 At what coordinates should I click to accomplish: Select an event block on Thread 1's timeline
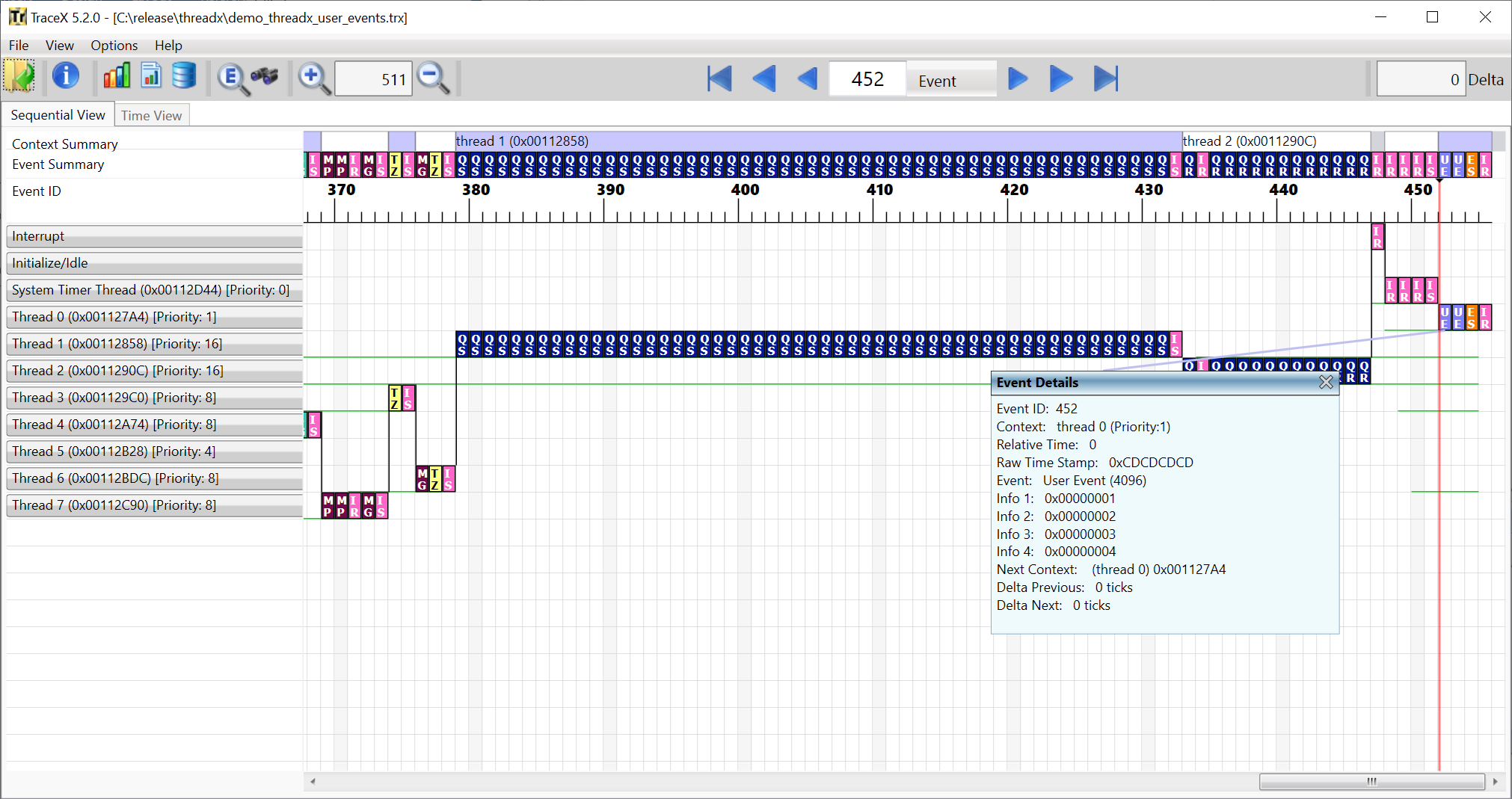click(748, 345)
